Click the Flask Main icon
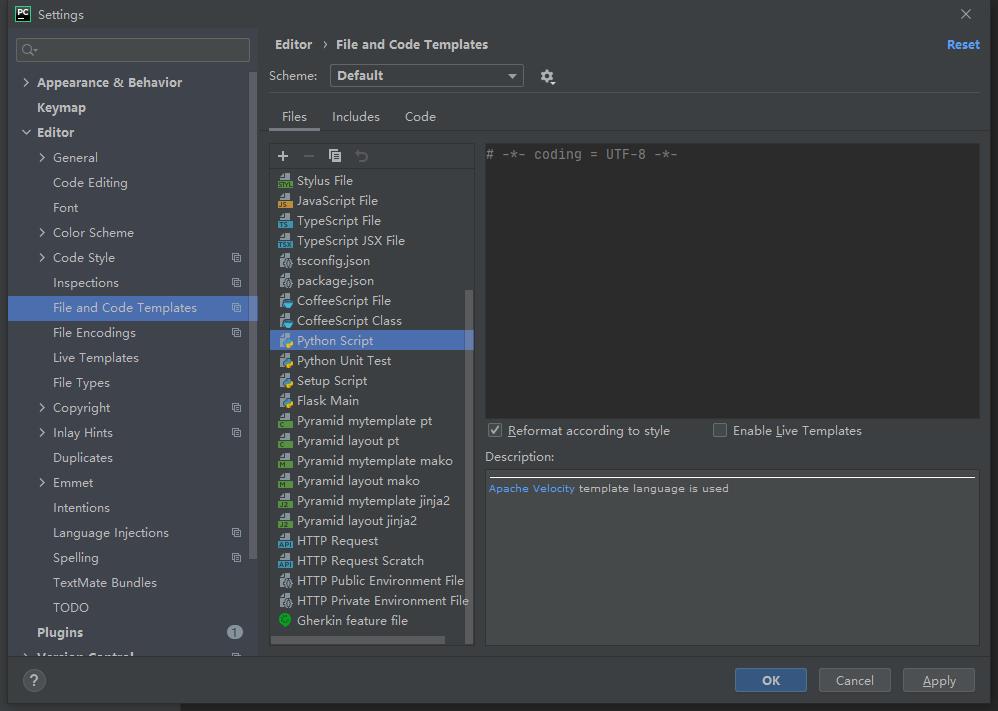998x711 pixels. (x=285, y=401)
